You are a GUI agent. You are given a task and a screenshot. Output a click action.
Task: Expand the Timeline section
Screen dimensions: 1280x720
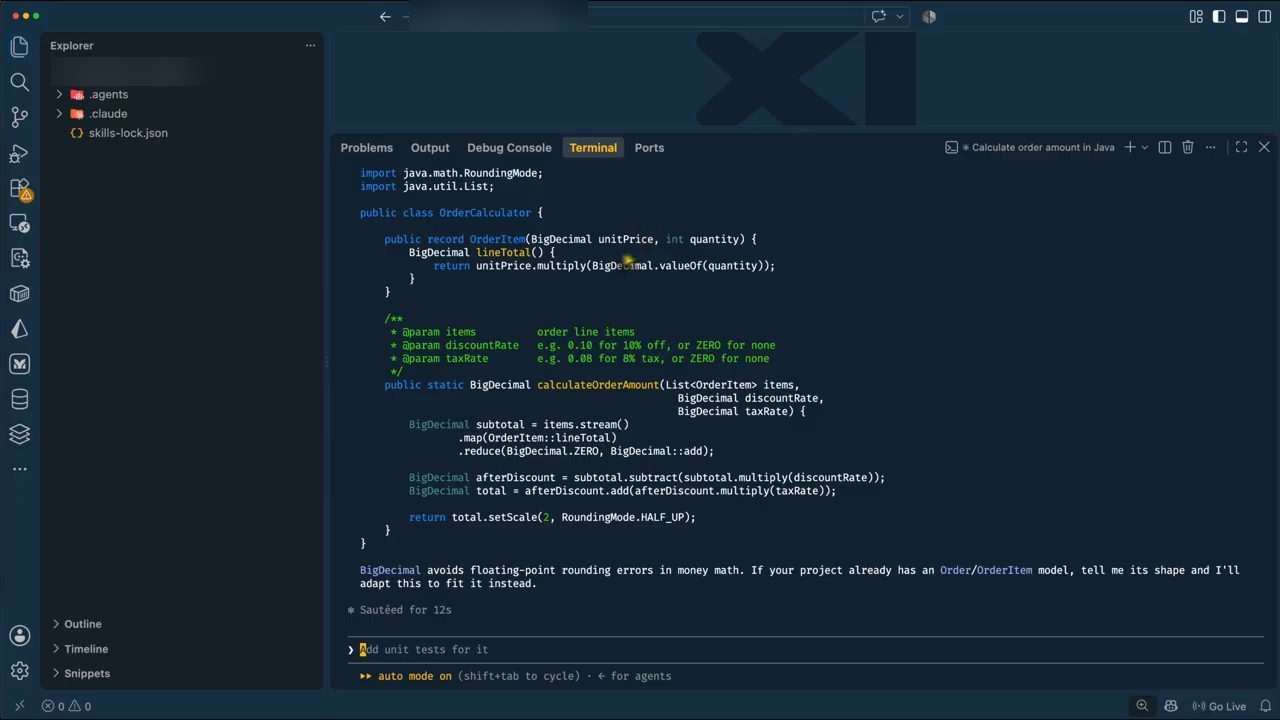click(x=86, y=649)
